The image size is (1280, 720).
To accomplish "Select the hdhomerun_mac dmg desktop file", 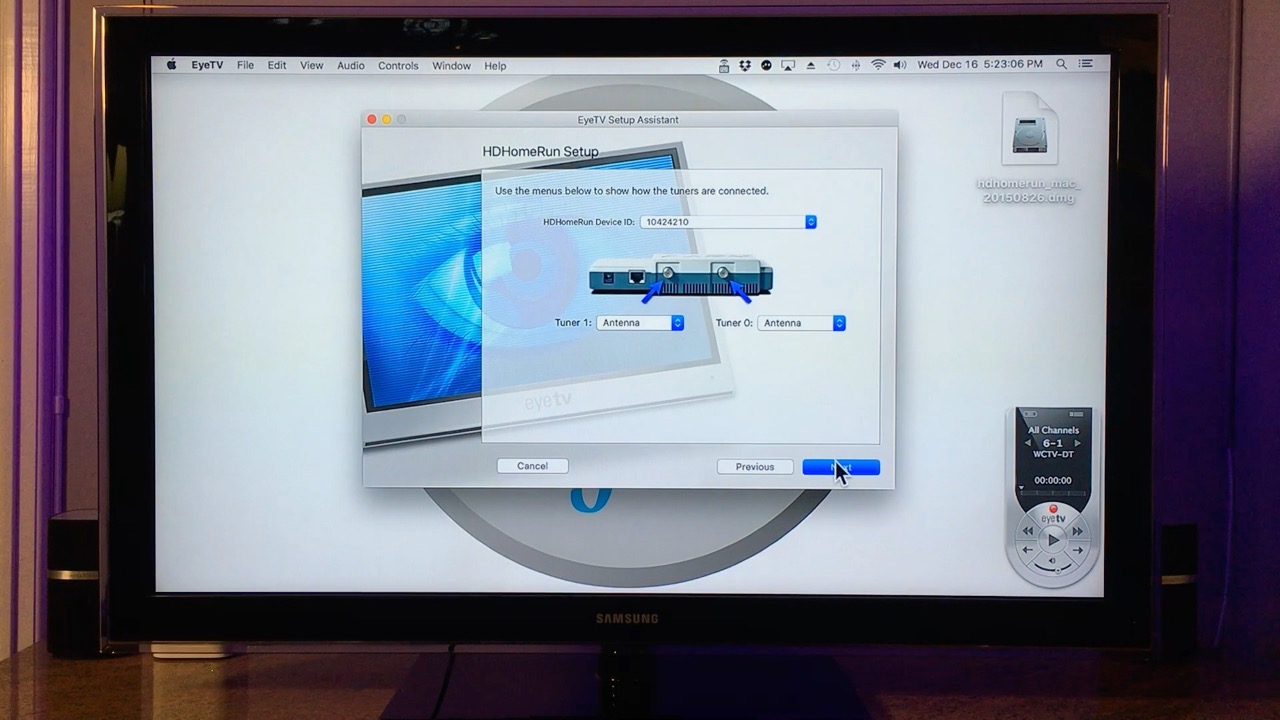I will coord(1029,148).
